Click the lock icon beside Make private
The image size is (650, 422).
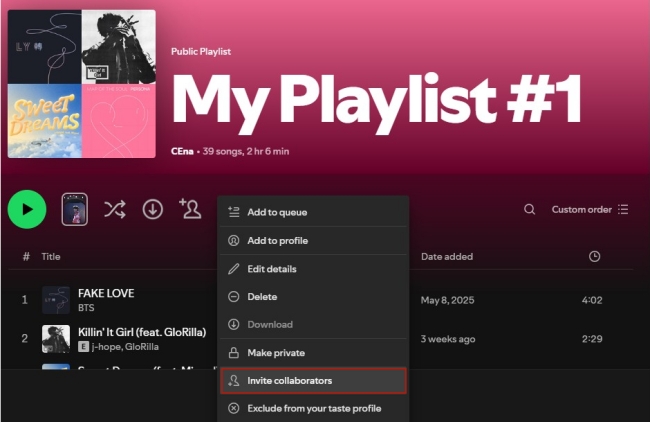pos(233,353)
